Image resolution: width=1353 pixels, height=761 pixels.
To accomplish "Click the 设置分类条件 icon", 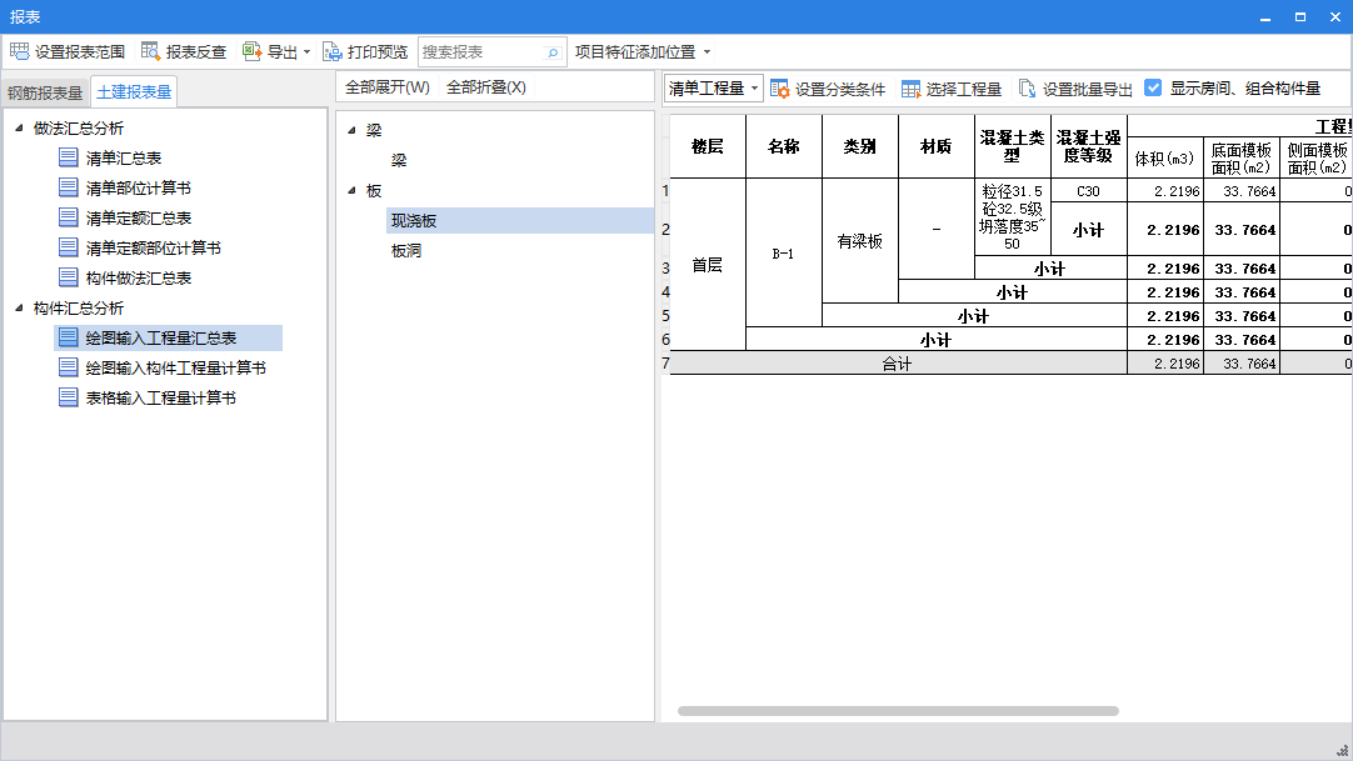I will click(x=780, y=89).
